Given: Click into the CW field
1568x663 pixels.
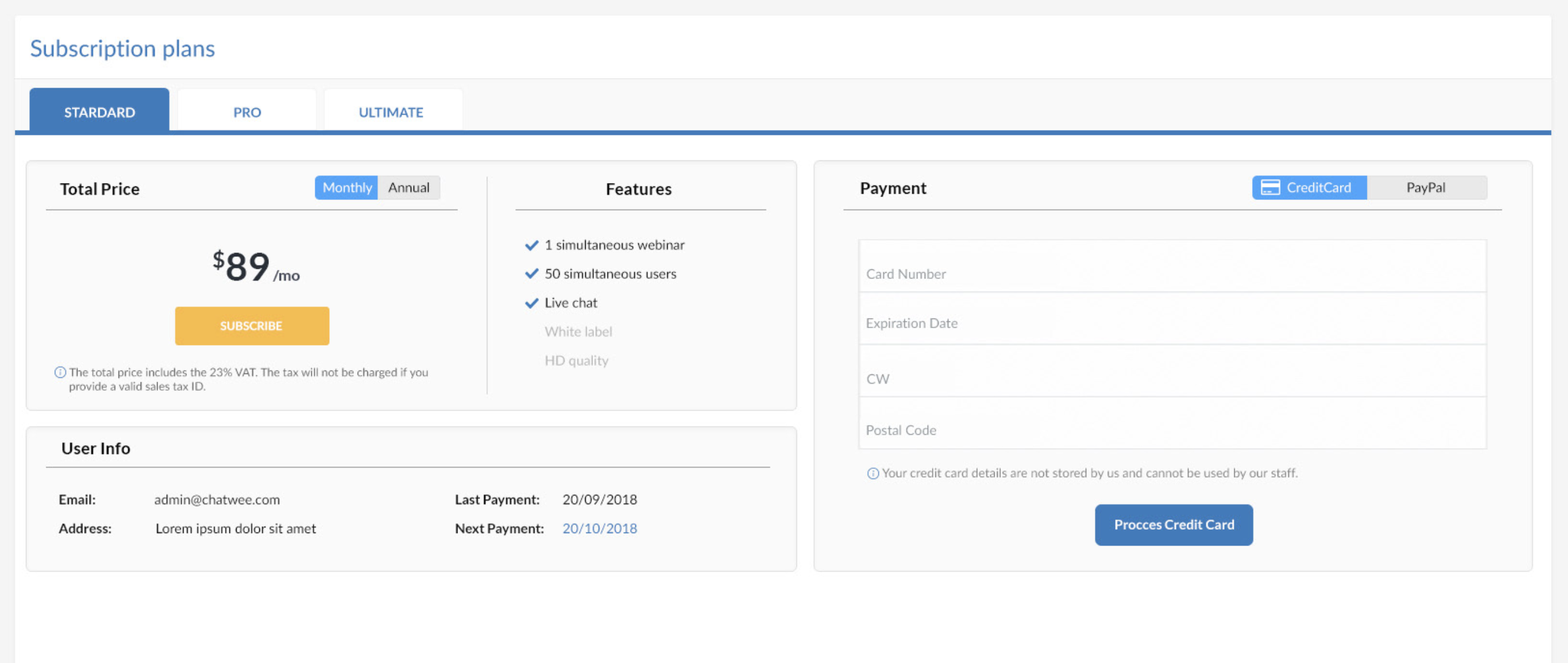Looking at the screenshot, I should (1171, 372).
